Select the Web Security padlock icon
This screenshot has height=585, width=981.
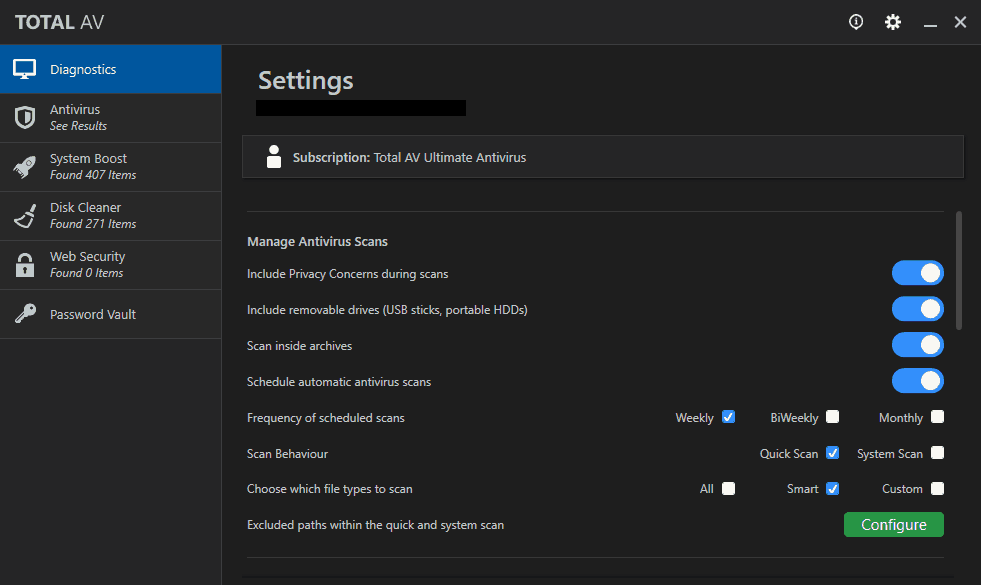24,264
